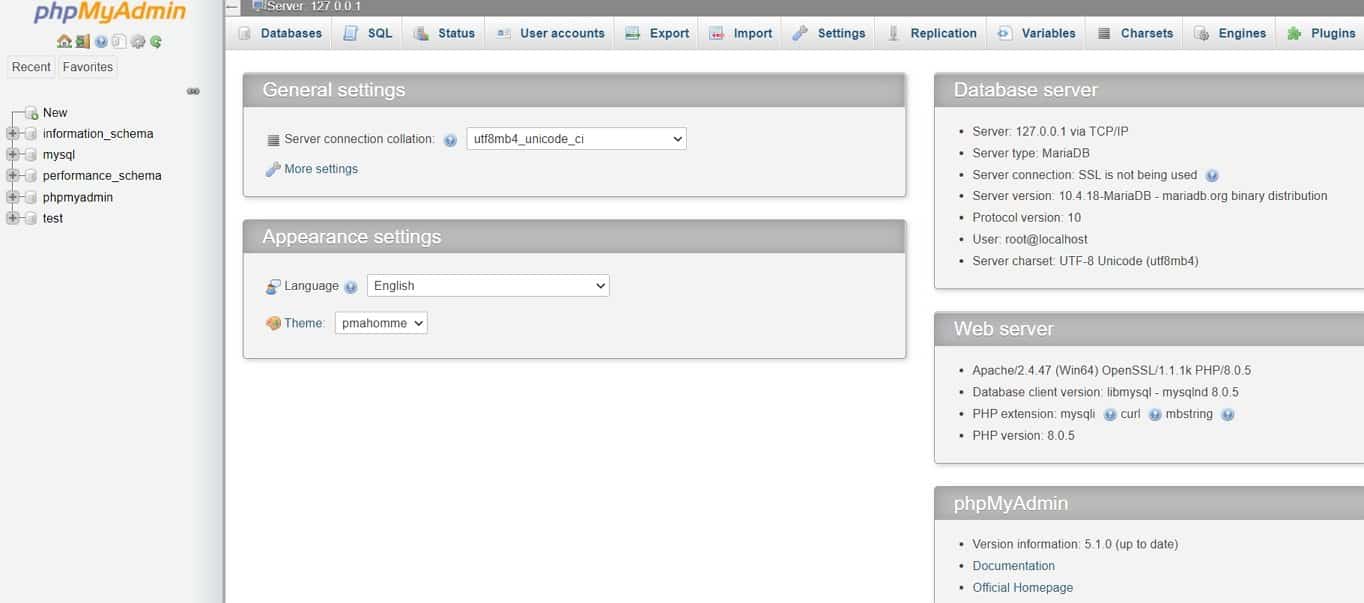Screen dimensions: 1364x603
Task: Open the User accounts tab
Action: point(551,33)
